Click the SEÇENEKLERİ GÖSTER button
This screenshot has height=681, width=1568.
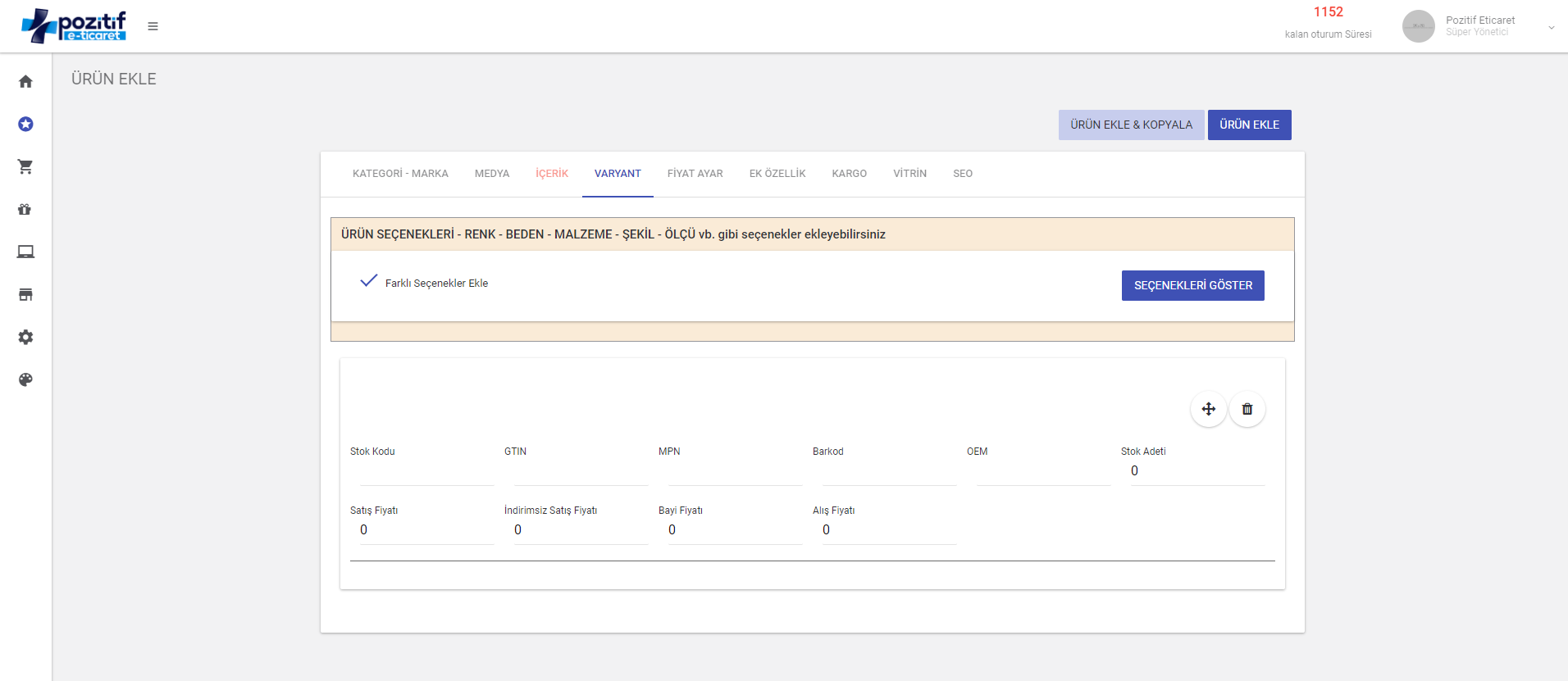pos(1192,285)
